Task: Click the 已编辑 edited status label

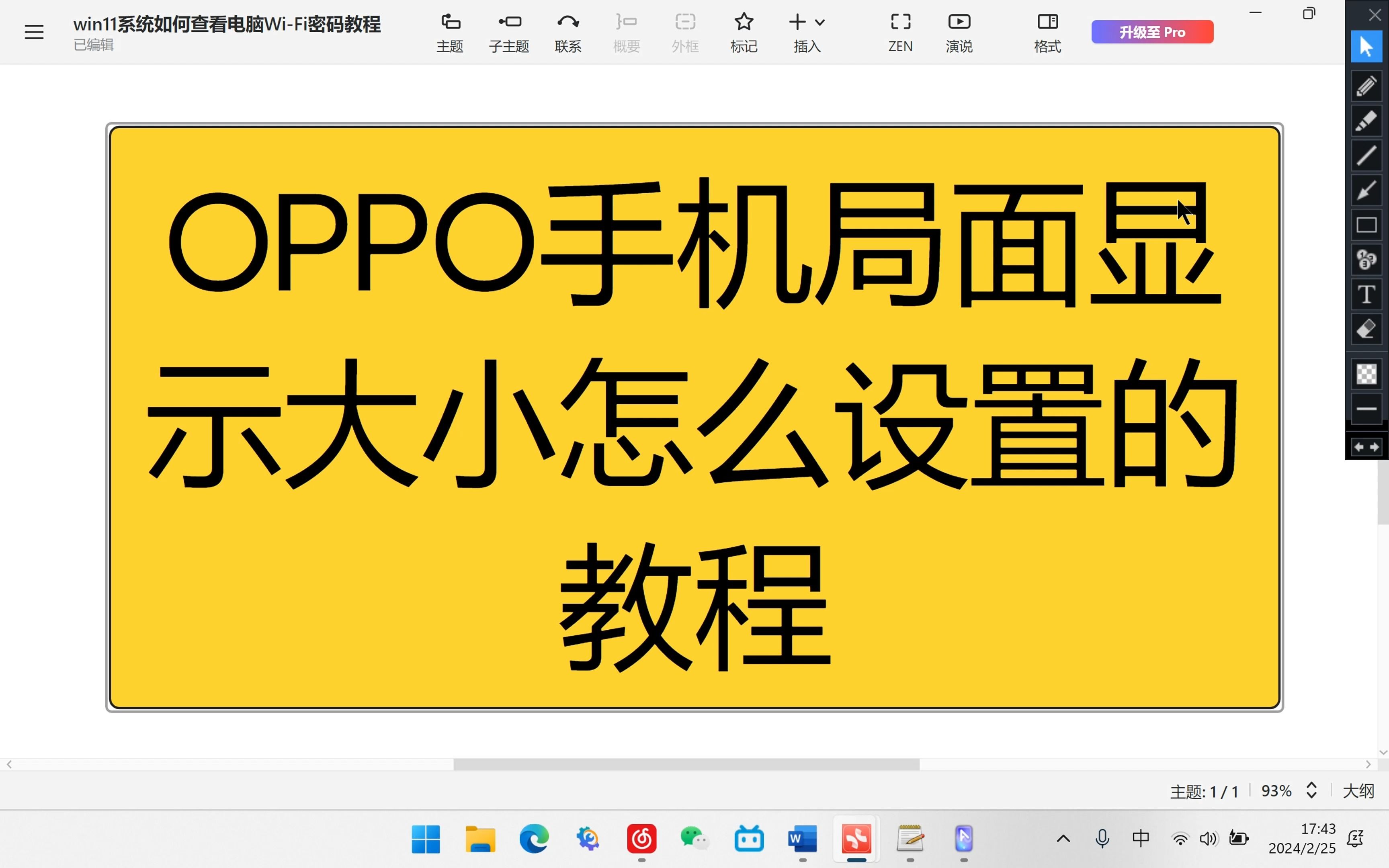Action: coord(94,45)
